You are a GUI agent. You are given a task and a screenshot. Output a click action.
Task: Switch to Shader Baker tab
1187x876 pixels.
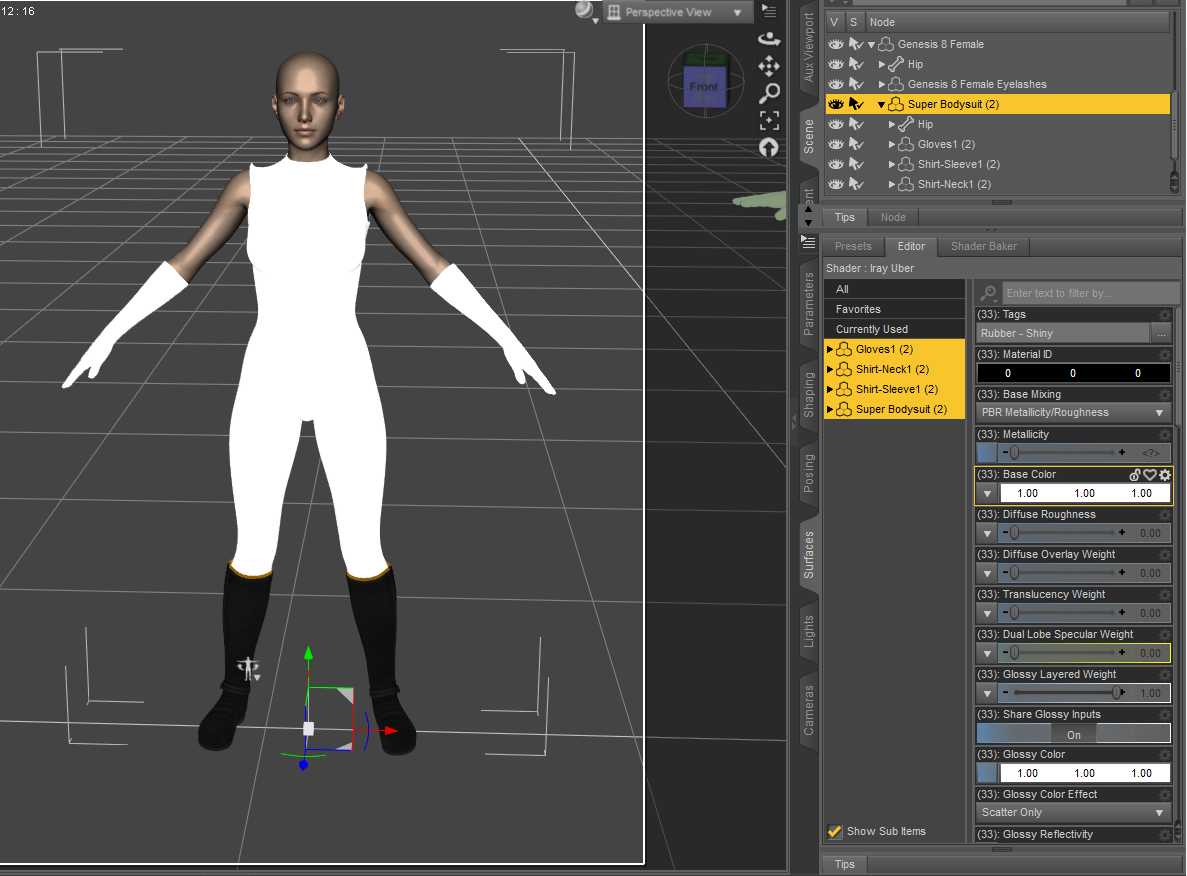click(x=983, y=246)
